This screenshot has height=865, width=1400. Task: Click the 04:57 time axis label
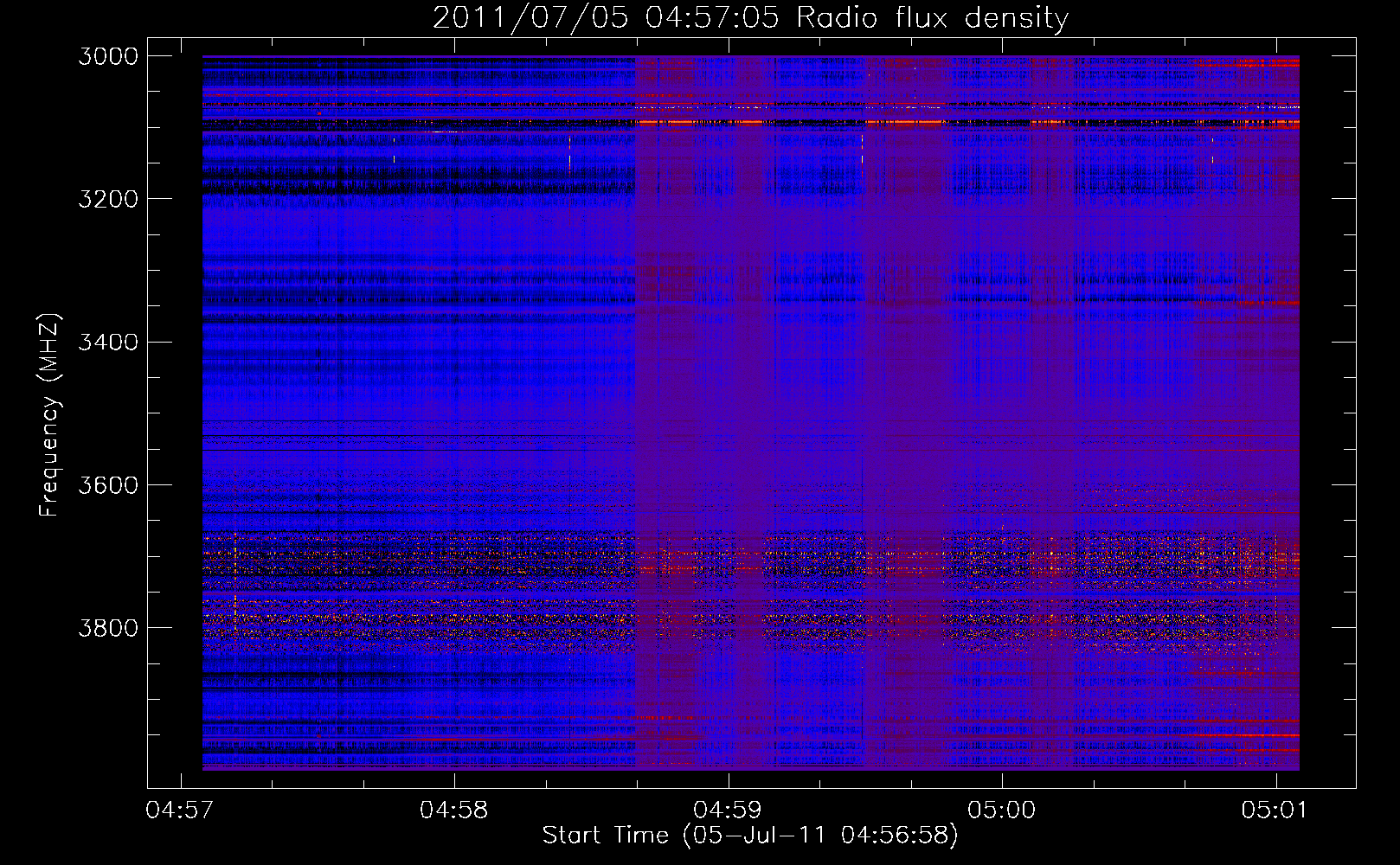click(x=180, y=811)
